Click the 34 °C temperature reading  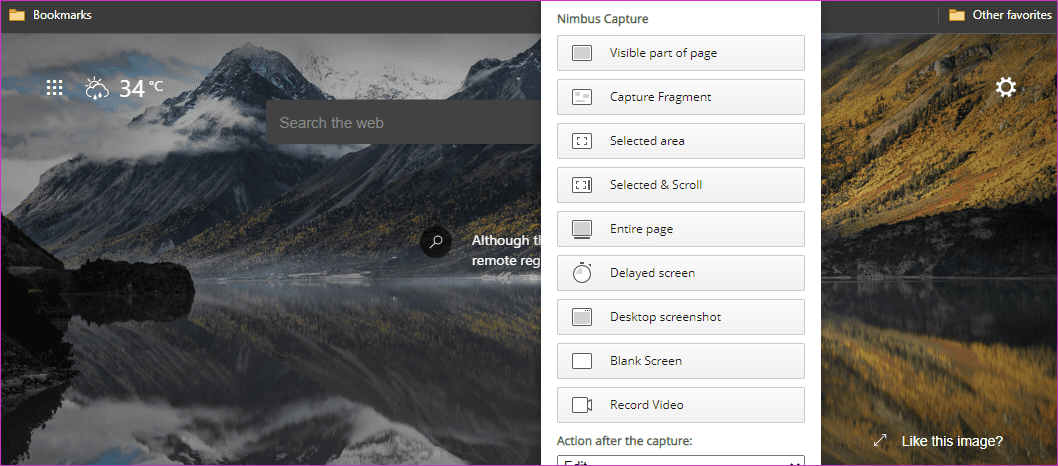141,88
